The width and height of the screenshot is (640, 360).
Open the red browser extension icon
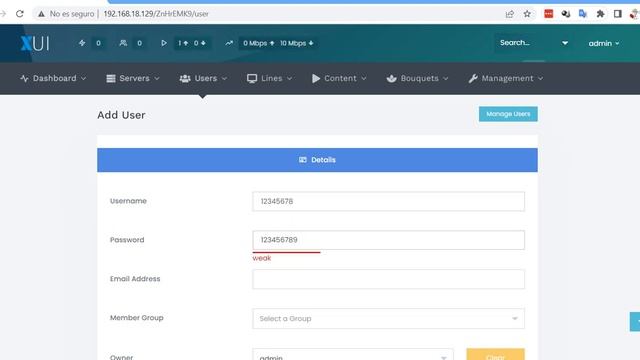(549, 14)
